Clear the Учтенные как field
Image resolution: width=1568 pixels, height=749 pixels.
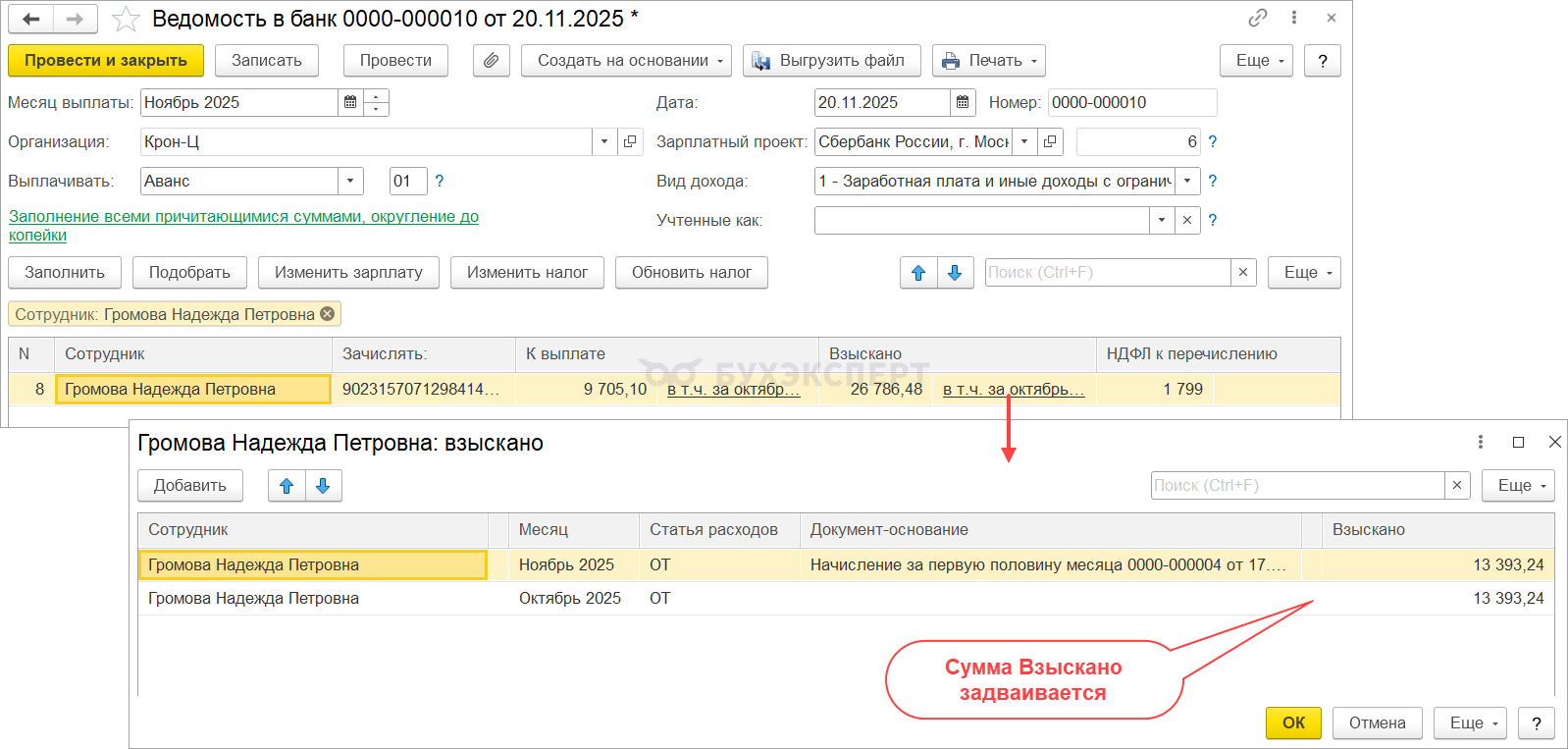[1187, 220]
